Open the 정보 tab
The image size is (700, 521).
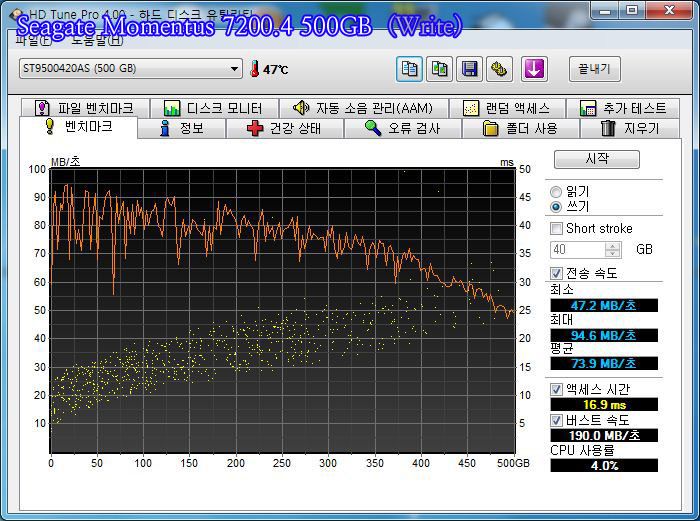[x=182, y=129]
